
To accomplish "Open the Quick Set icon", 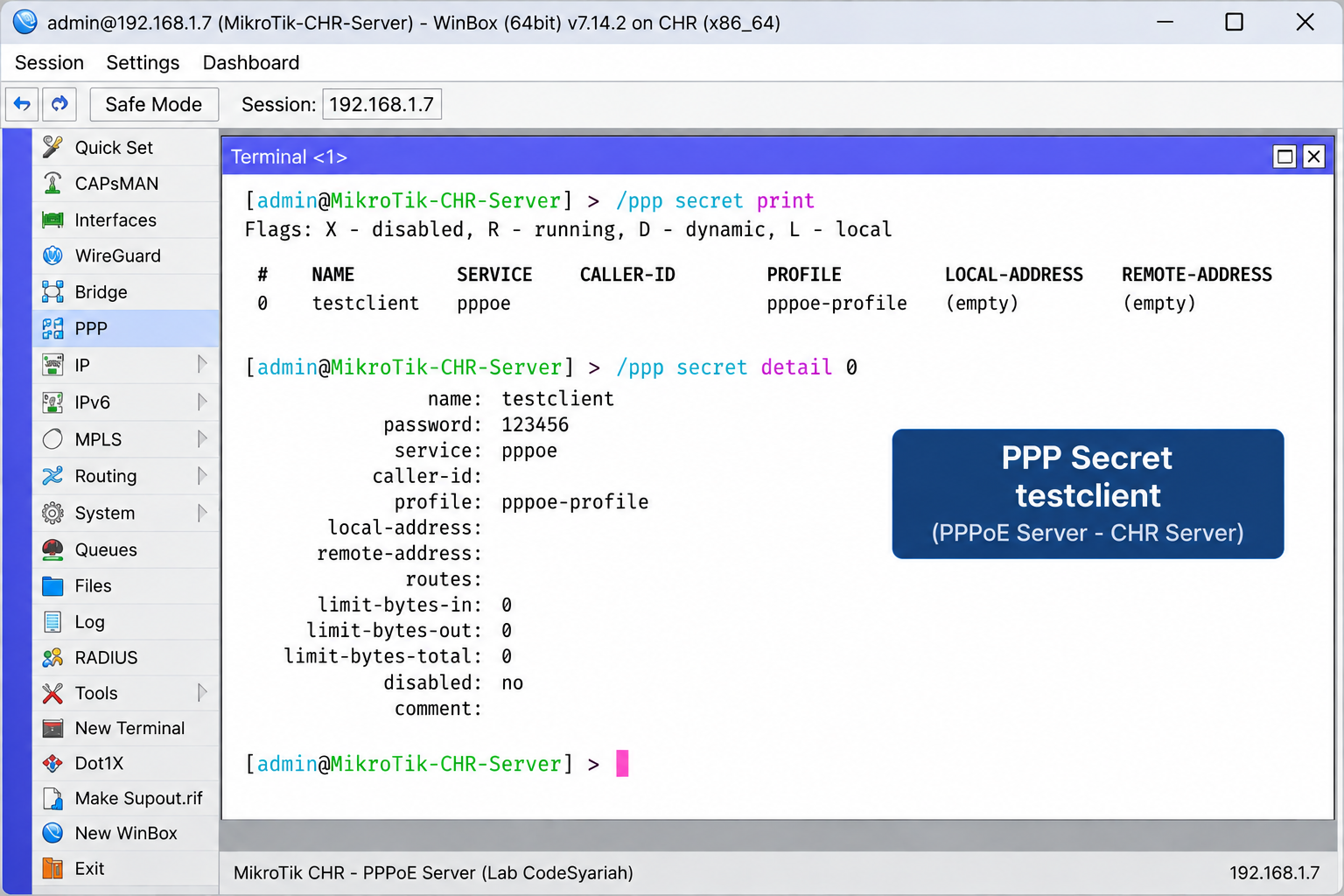I will 52,147.
